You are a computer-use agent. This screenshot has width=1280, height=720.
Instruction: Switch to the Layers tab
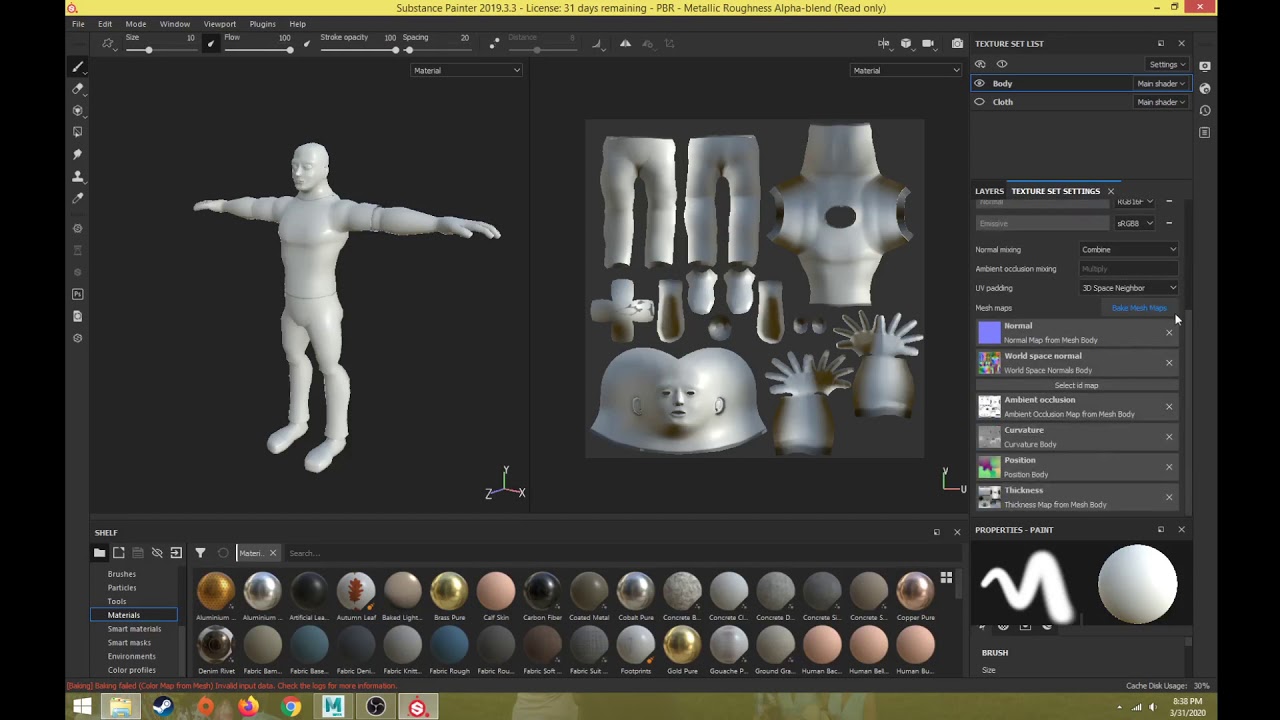[x=989, y=191]
